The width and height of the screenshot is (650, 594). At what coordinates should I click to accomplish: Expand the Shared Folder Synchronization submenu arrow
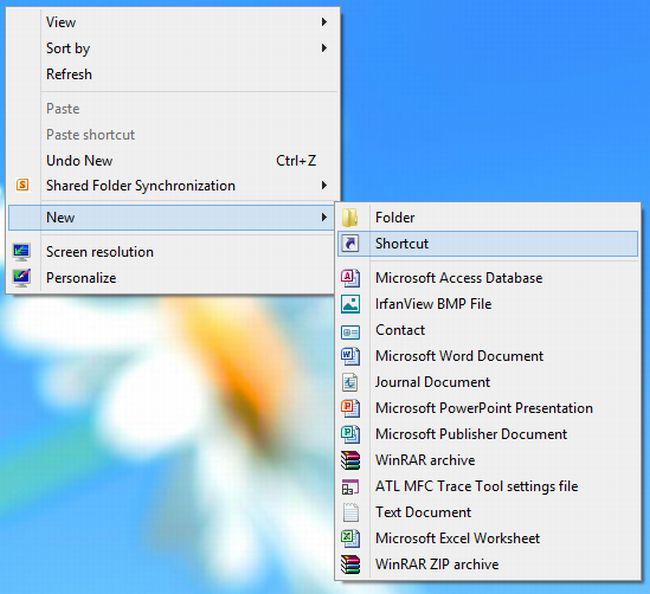tap(324, 185)
